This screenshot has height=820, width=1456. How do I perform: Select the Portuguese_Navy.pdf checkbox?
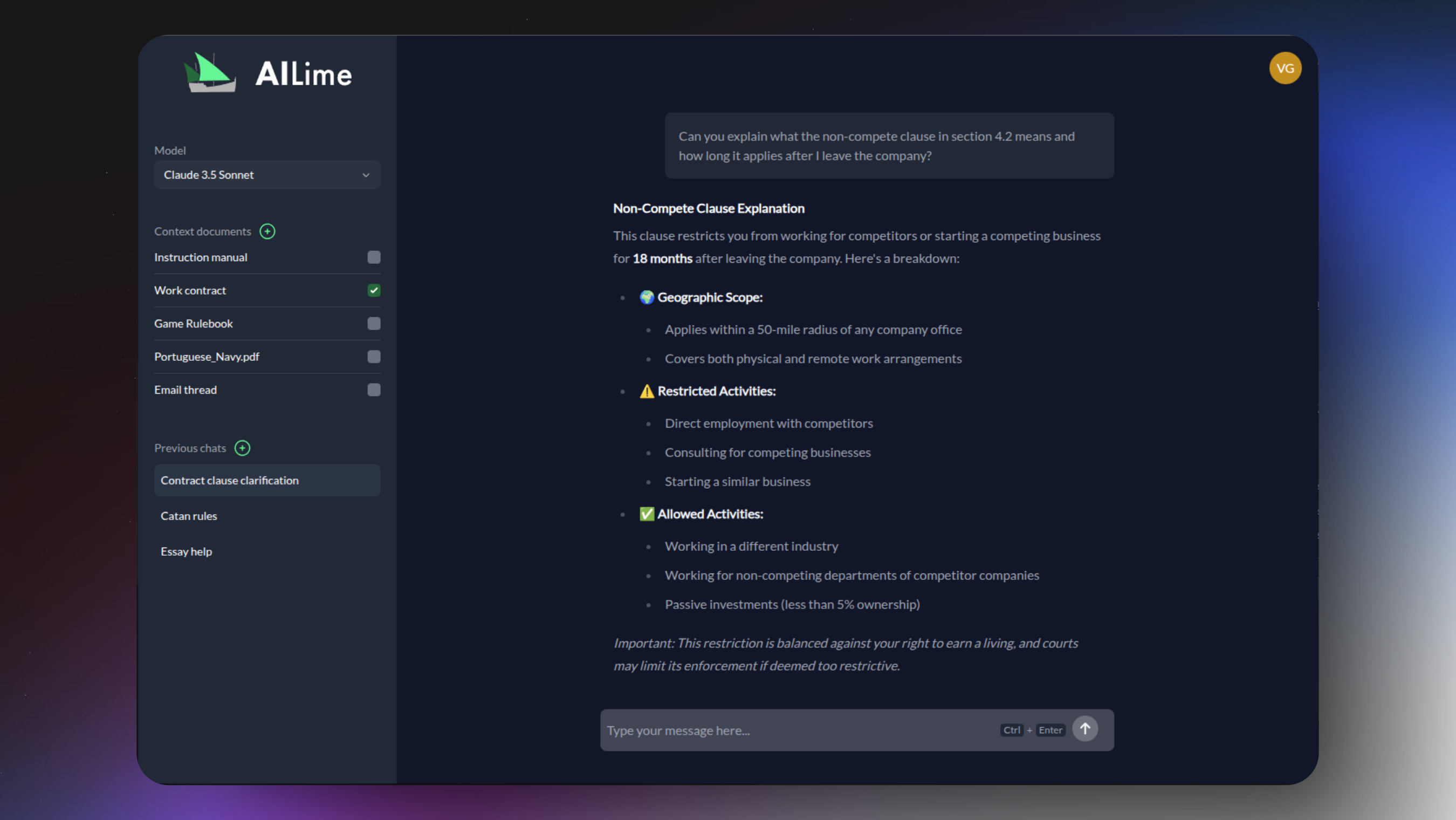pyautogui.click(x=374, y=357)
